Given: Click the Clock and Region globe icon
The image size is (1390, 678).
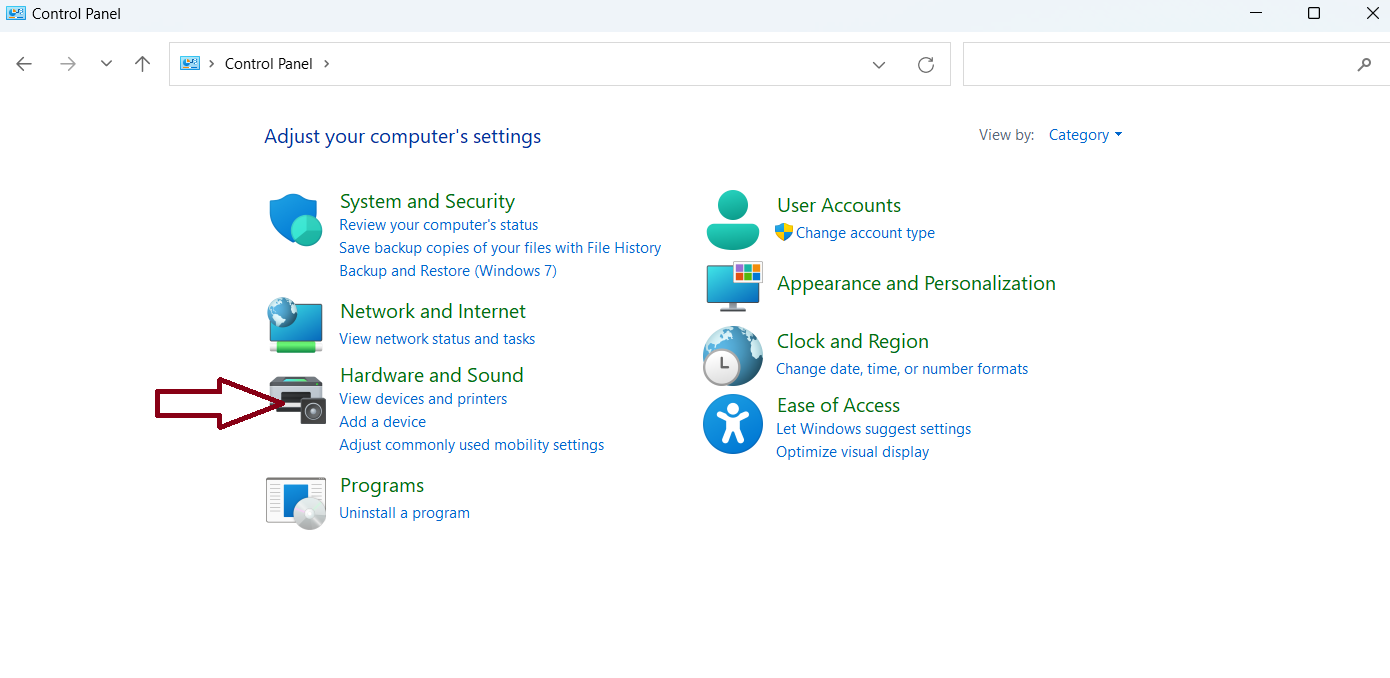Looking at the screenshot, I should coord(733,356).
